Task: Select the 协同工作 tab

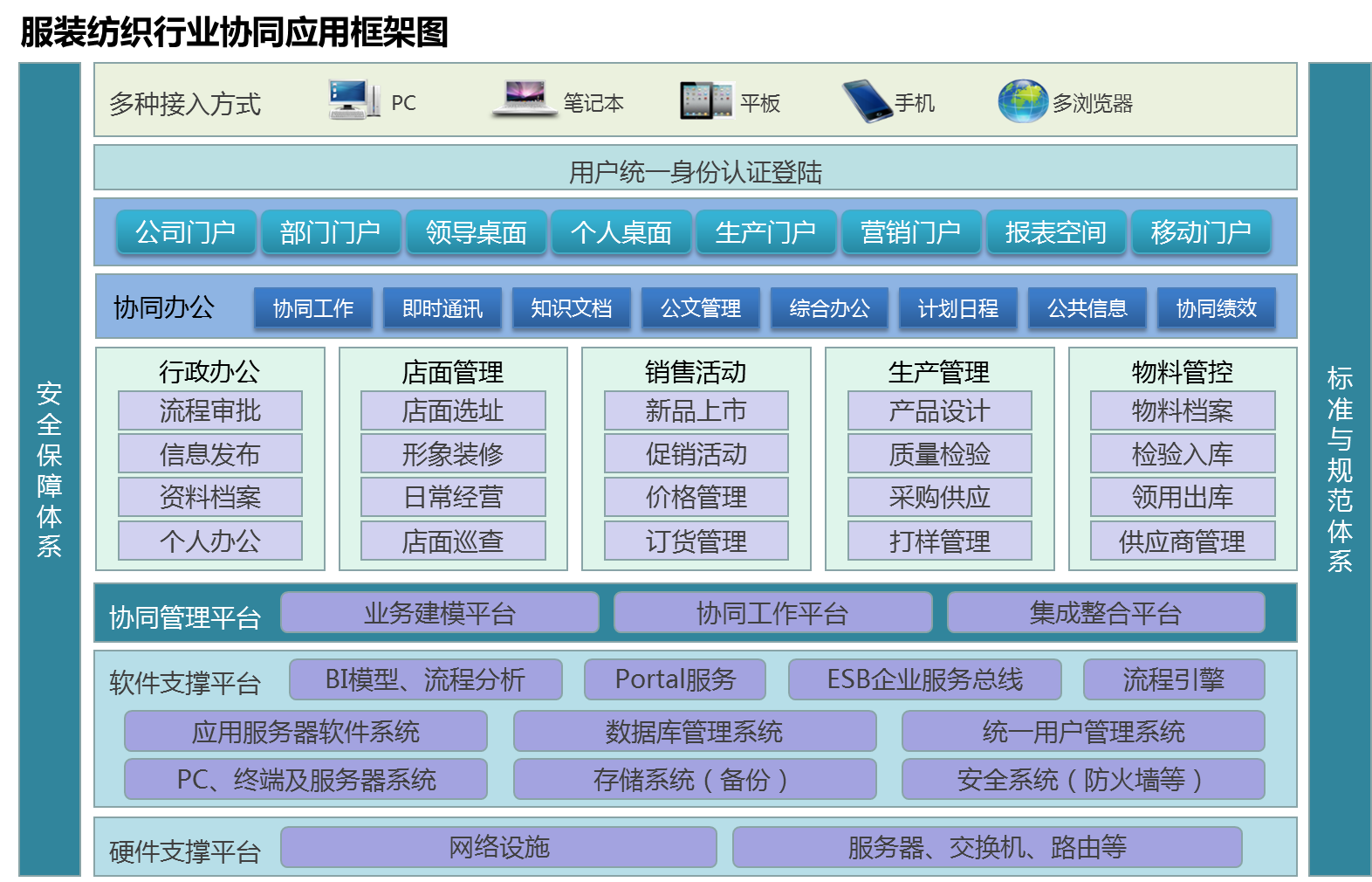Action: (x=313, y=308)
